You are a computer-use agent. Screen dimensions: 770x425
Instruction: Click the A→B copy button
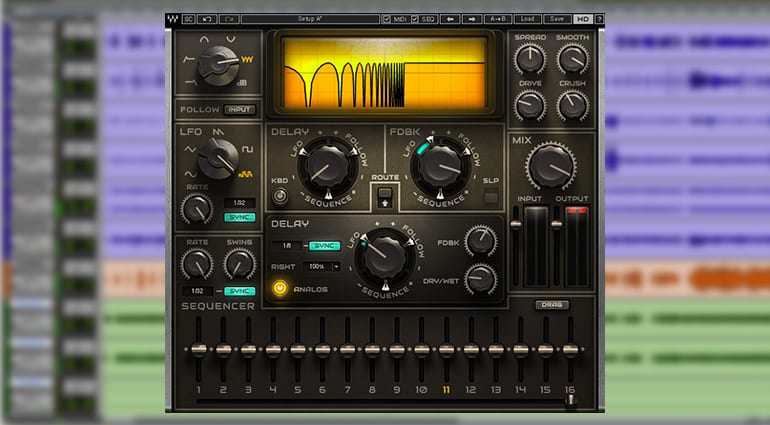tap(497, 19)
